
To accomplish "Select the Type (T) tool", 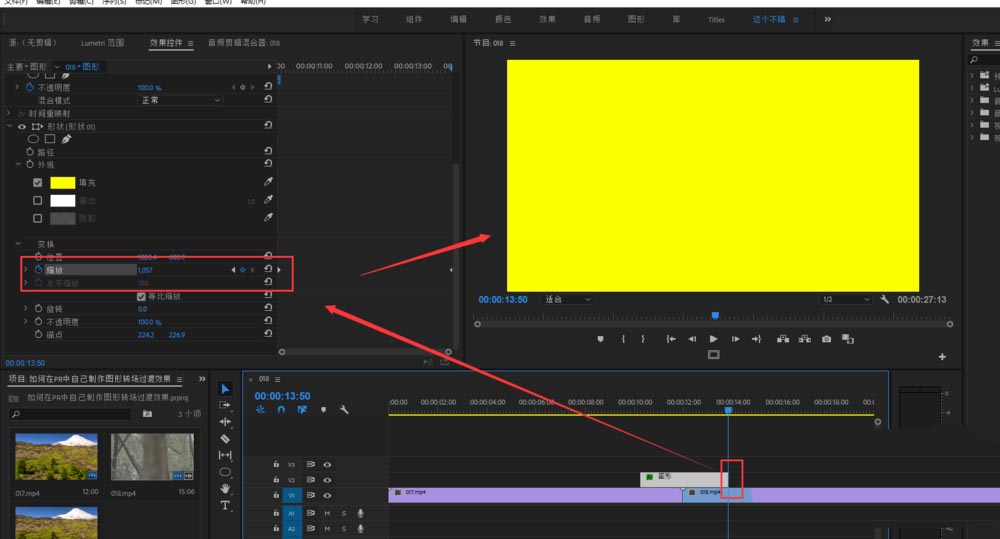I will pos(225,505).
